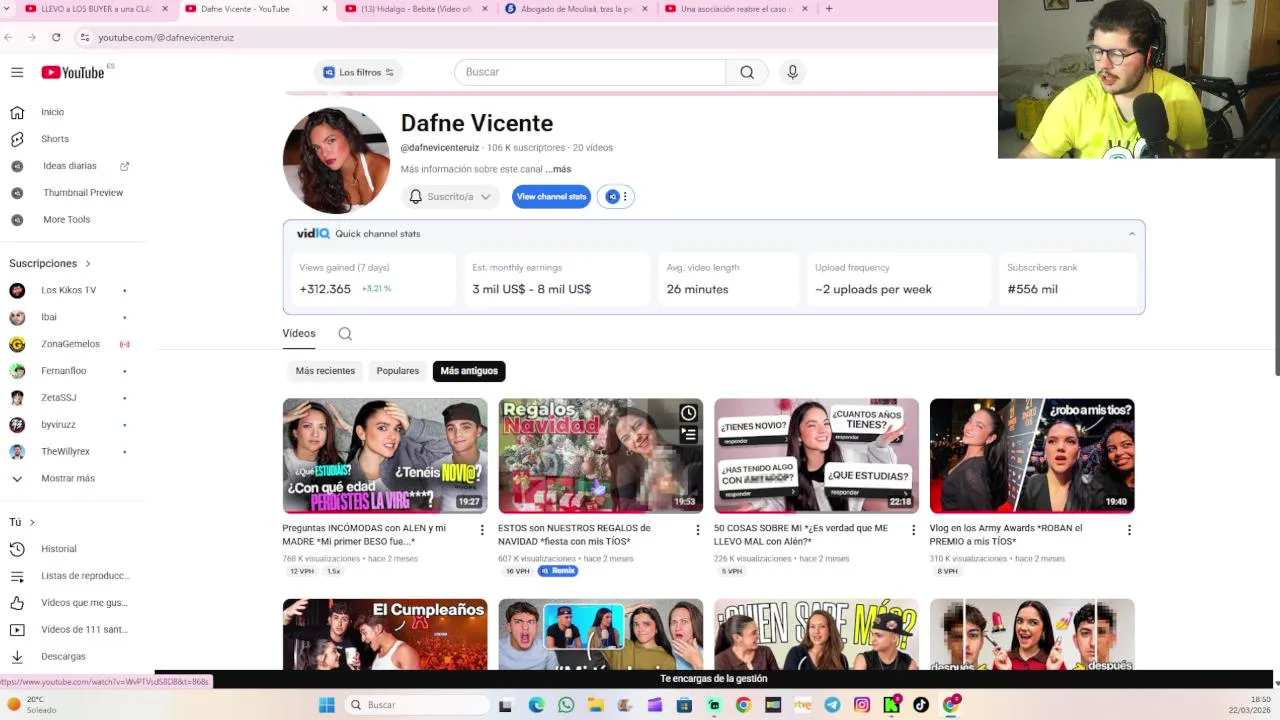Open Regalos Navidad video thumbnail
Screen dimensions: 1280x720
coord(601,456)
